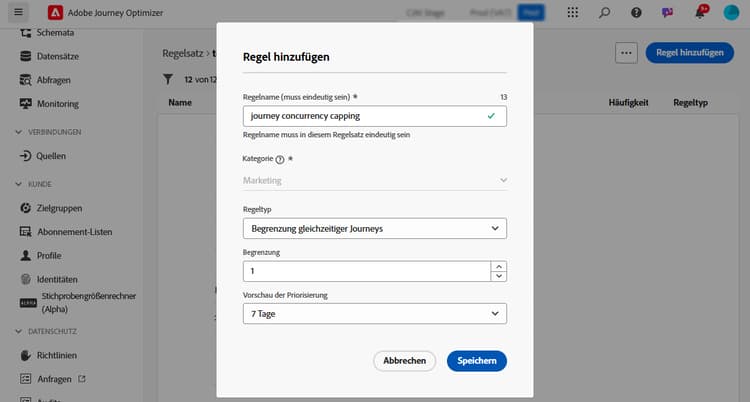Click the Profile person icon
The image size is (750, 402).
click(25, 255)
